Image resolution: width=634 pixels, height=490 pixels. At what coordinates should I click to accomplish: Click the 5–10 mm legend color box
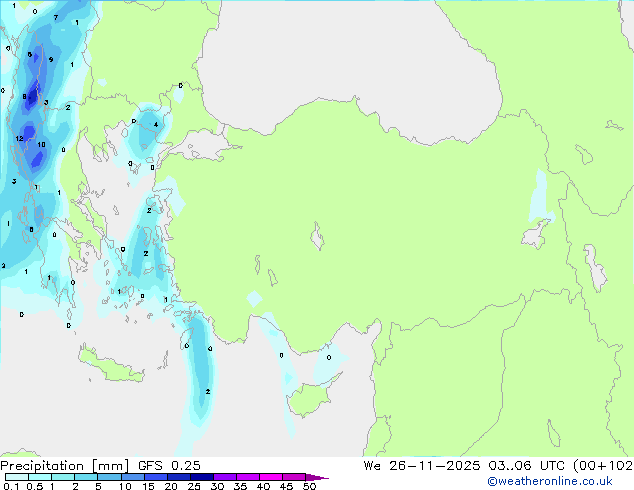pos(109,477)
